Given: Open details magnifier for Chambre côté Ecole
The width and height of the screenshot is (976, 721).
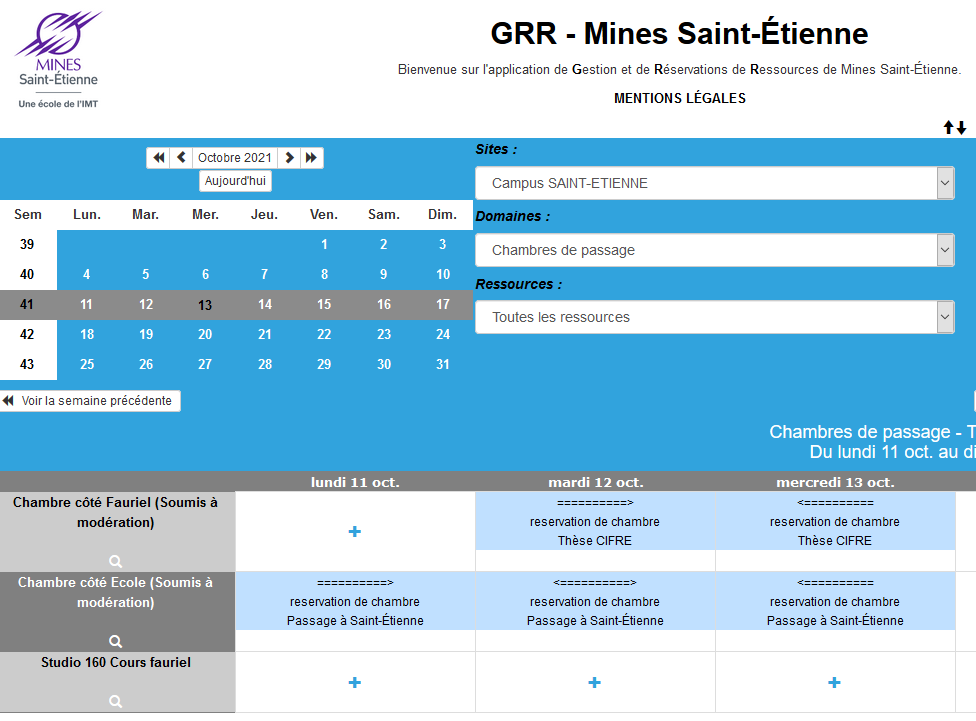Looking at the screenshot, I should [x=115, y=641].
